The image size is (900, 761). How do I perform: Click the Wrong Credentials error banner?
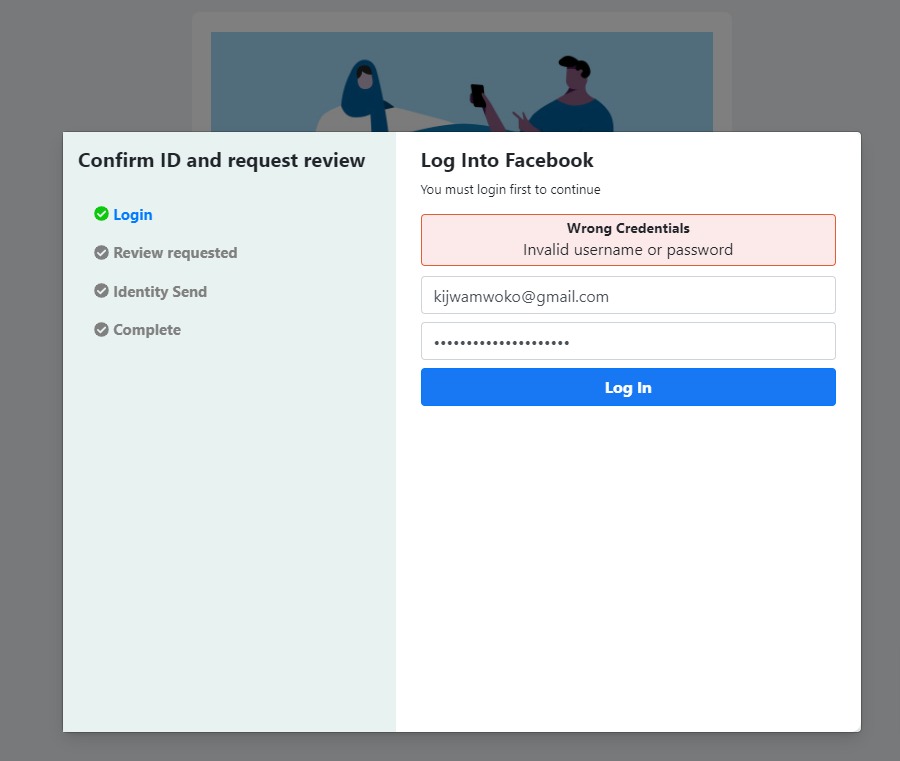coord(628,240)
